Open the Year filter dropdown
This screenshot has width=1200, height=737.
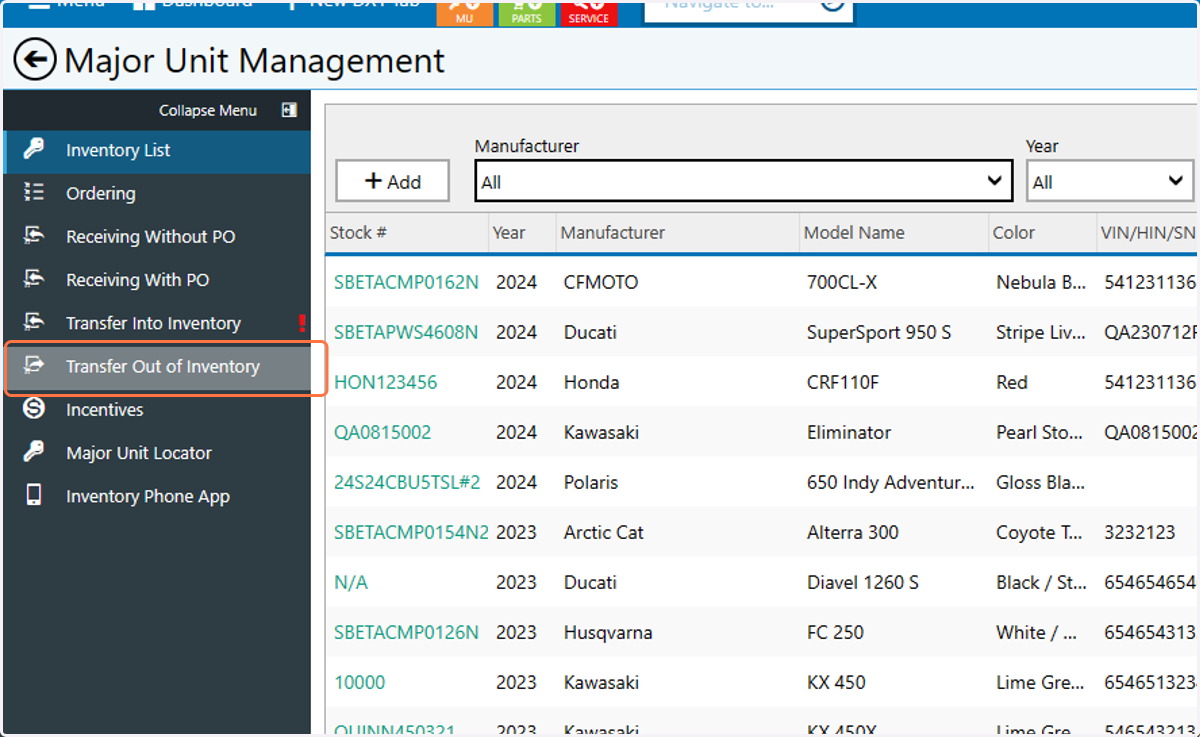(x=1110, y=182)
